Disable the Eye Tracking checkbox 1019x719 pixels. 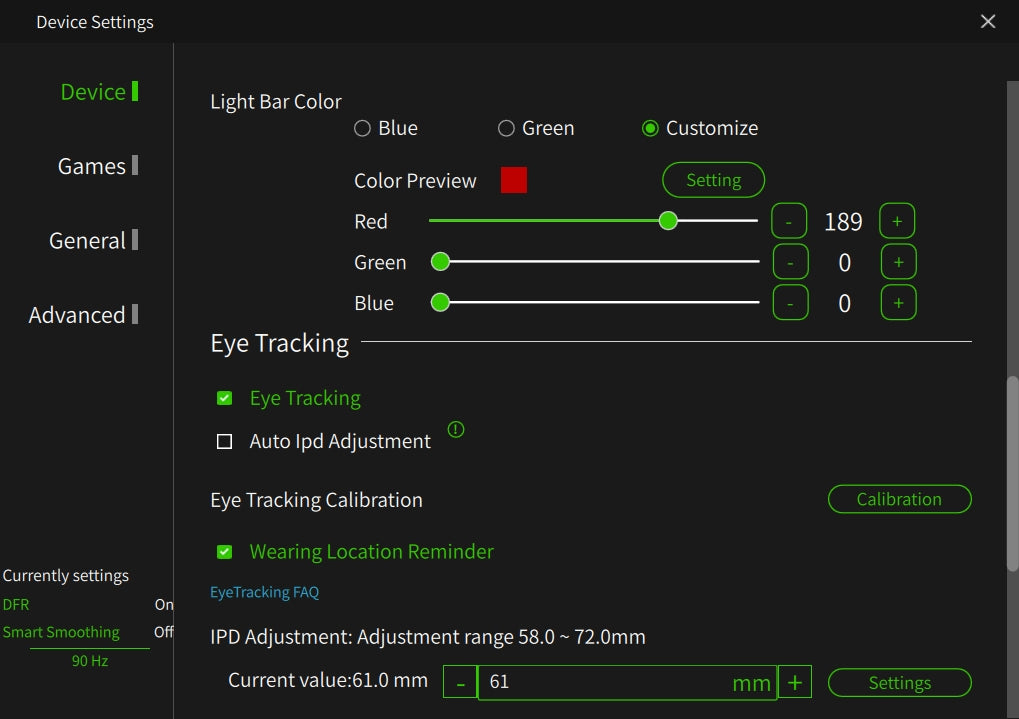[225, 398]
